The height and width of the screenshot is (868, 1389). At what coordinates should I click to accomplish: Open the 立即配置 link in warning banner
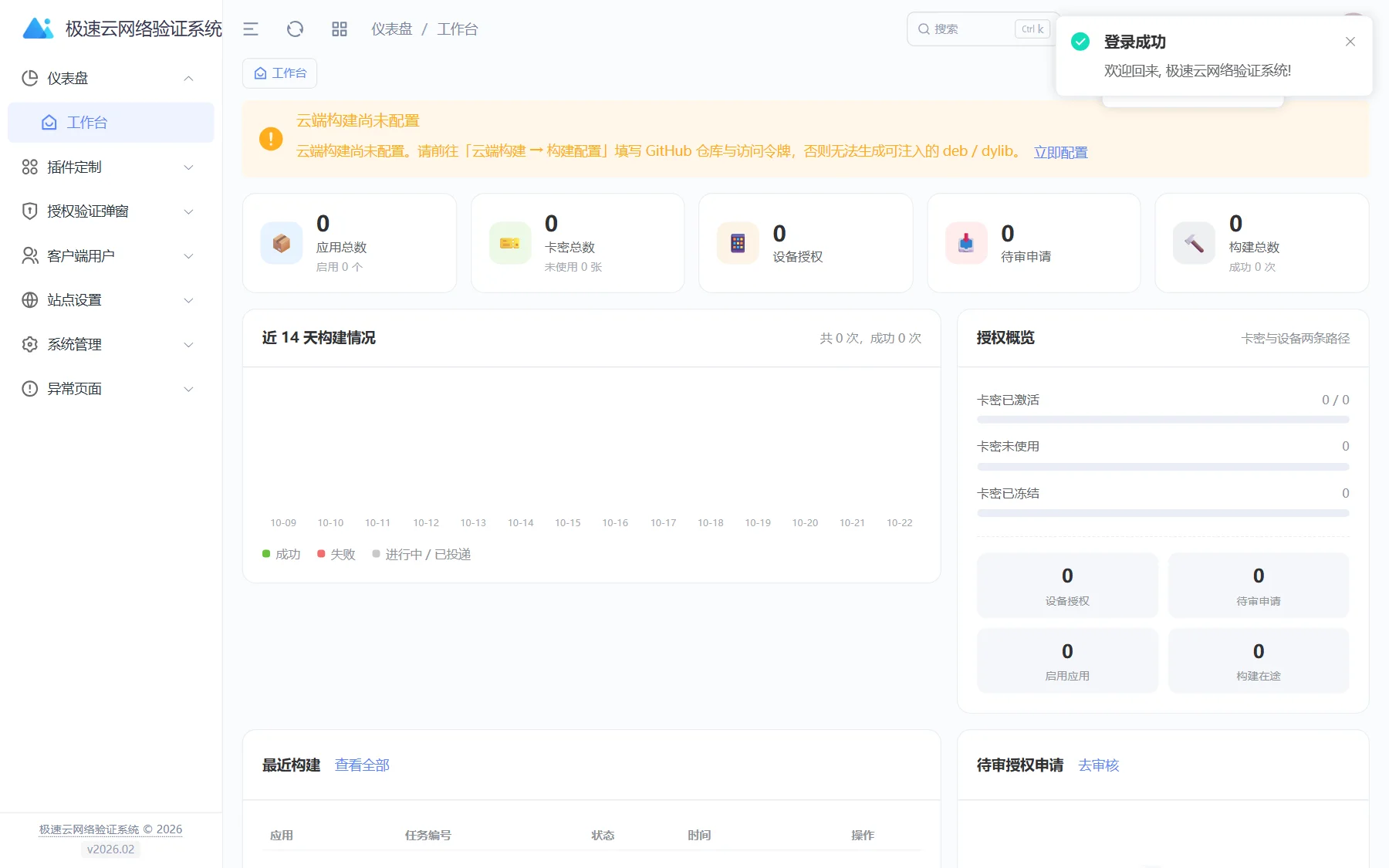coord(1060,152)
